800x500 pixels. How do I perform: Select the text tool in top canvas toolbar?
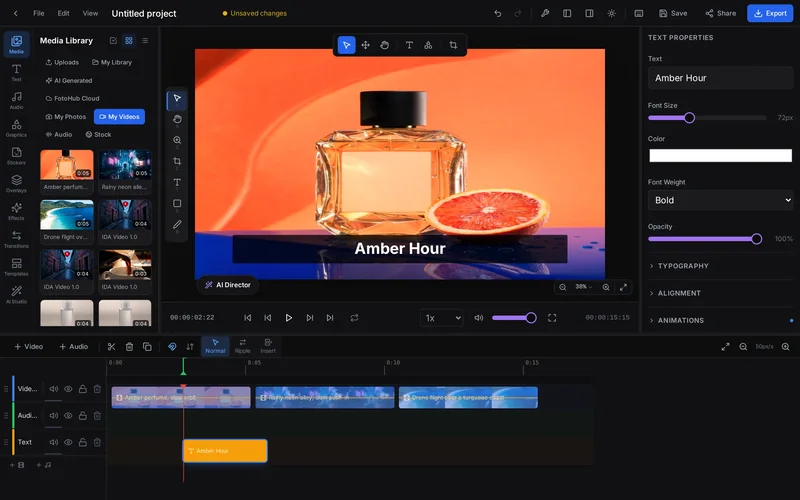point(409,45)
